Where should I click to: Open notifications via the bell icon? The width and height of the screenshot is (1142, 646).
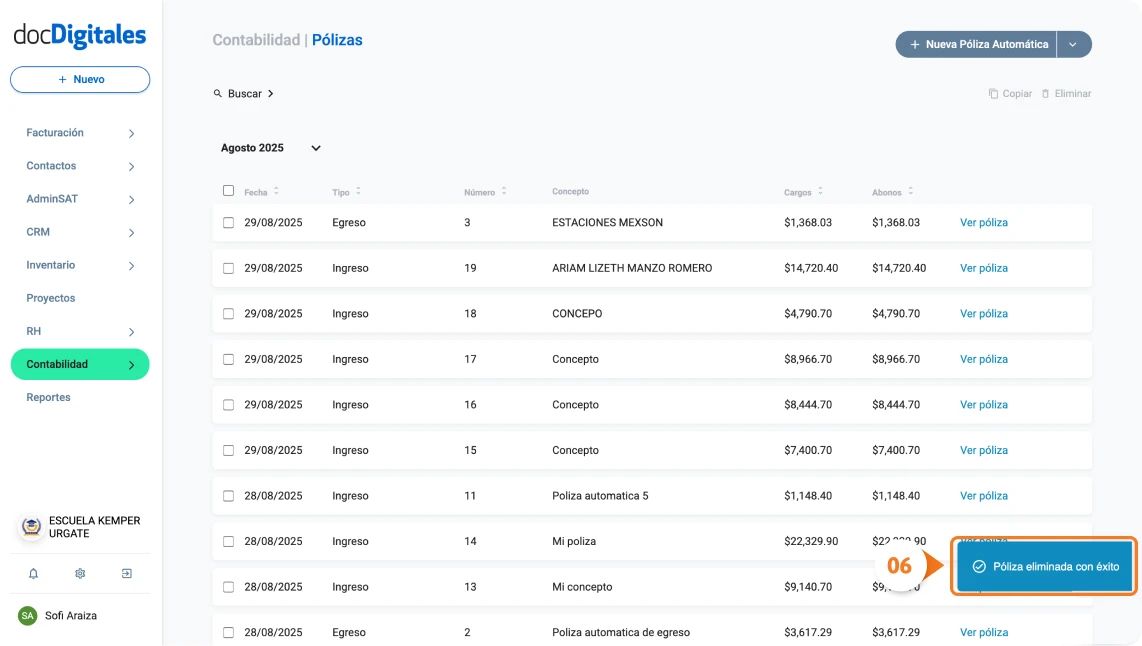coord(34,573)
